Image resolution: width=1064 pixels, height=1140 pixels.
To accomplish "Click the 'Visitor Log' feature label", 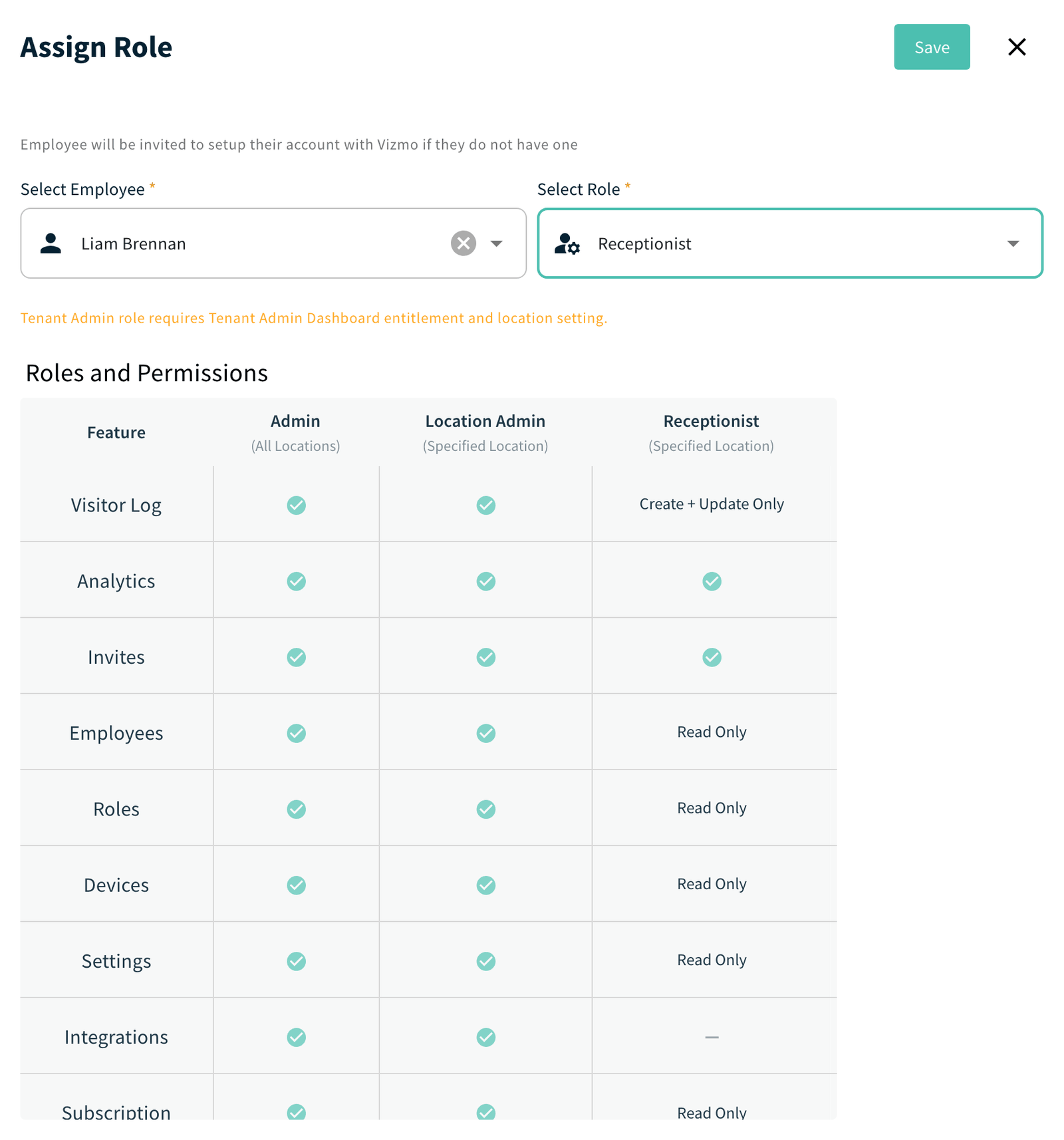I will pos(116,505).
